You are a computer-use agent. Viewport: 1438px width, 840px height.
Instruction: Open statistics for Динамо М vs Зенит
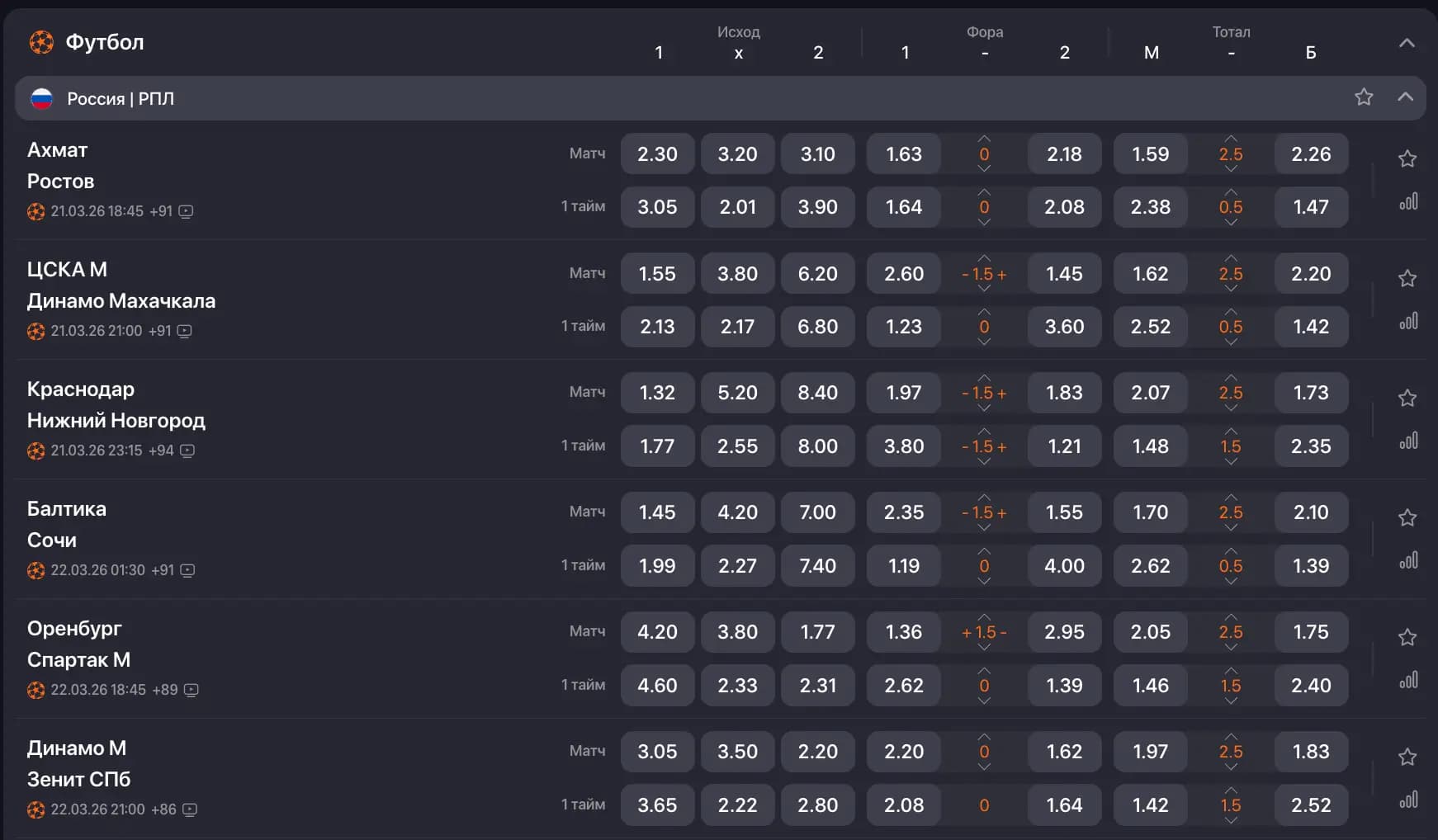pos(1408,800)
